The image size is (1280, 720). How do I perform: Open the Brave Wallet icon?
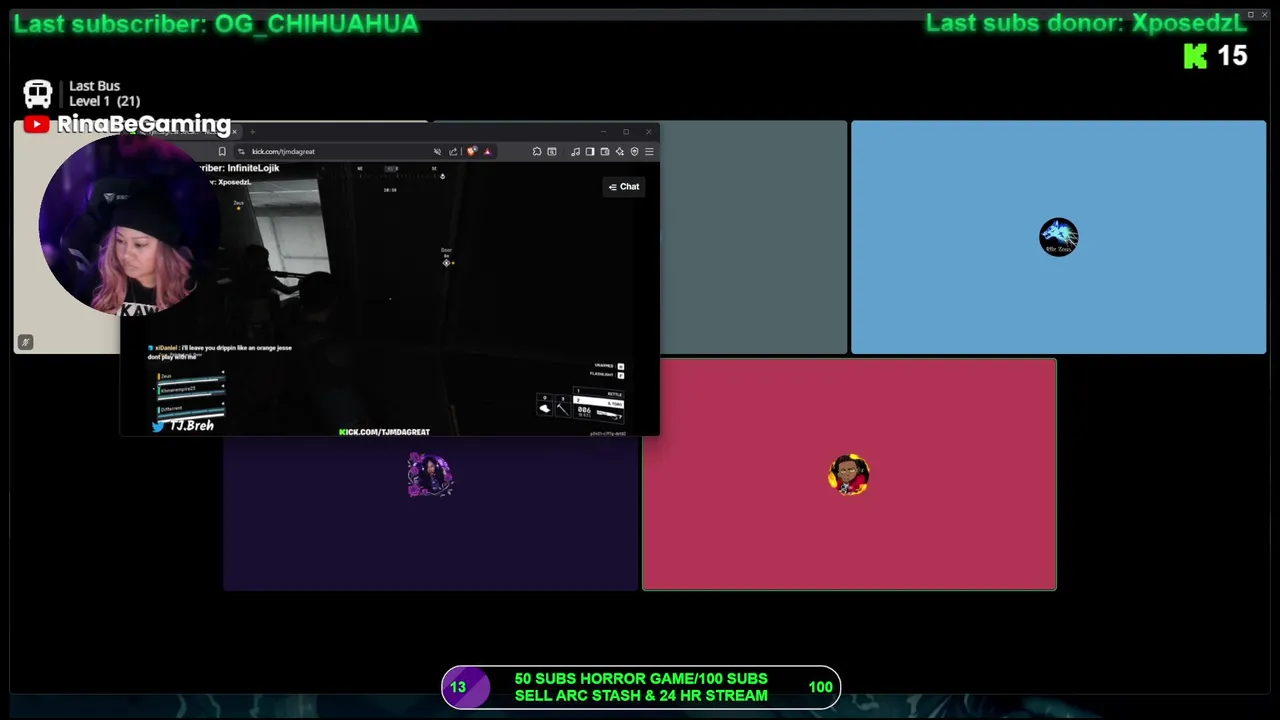(605, 152)
